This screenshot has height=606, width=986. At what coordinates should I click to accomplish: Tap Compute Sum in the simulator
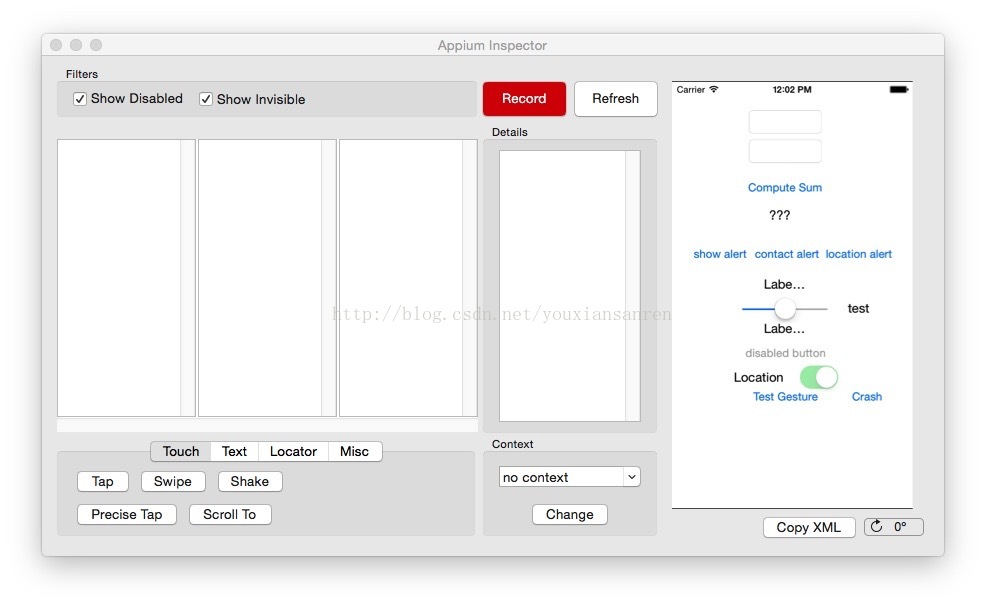(785, 187)
